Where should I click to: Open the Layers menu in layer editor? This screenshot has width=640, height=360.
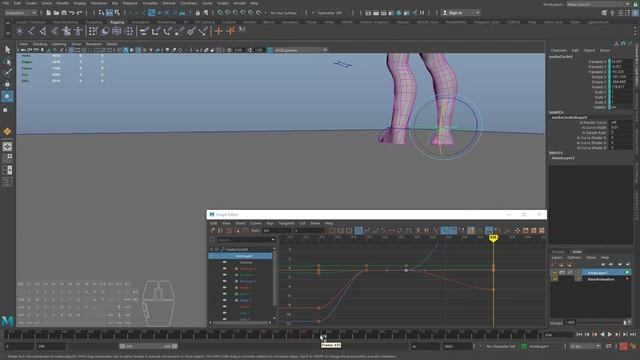coord(557,258)
